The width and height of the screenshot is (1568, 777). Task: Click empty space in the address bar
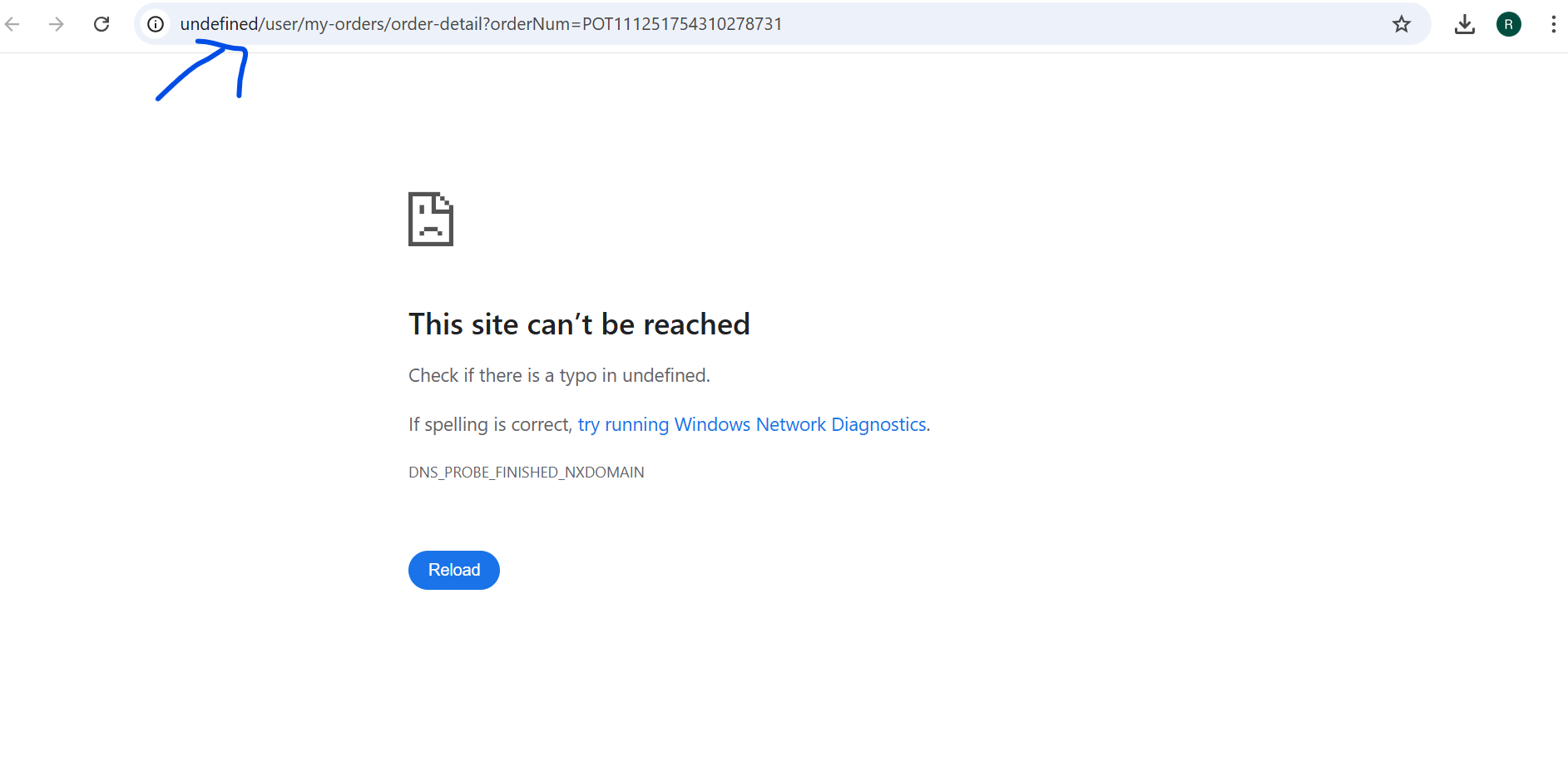[x=1081, y=24]
